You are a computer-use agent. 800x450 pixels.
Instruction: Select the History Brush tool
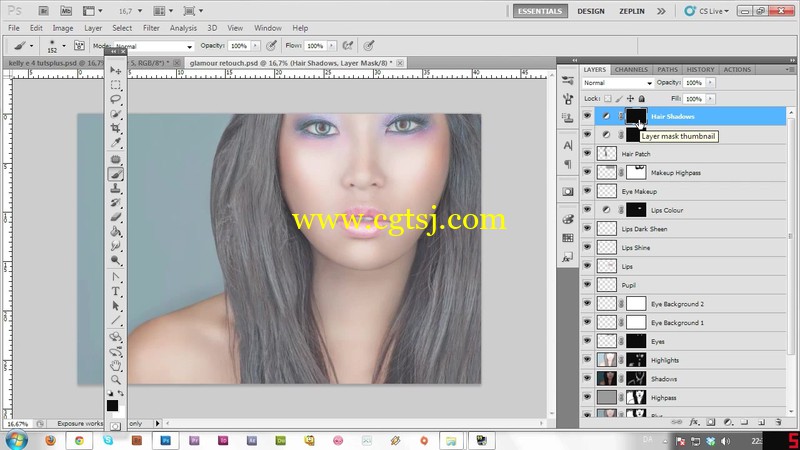[116, 203]
